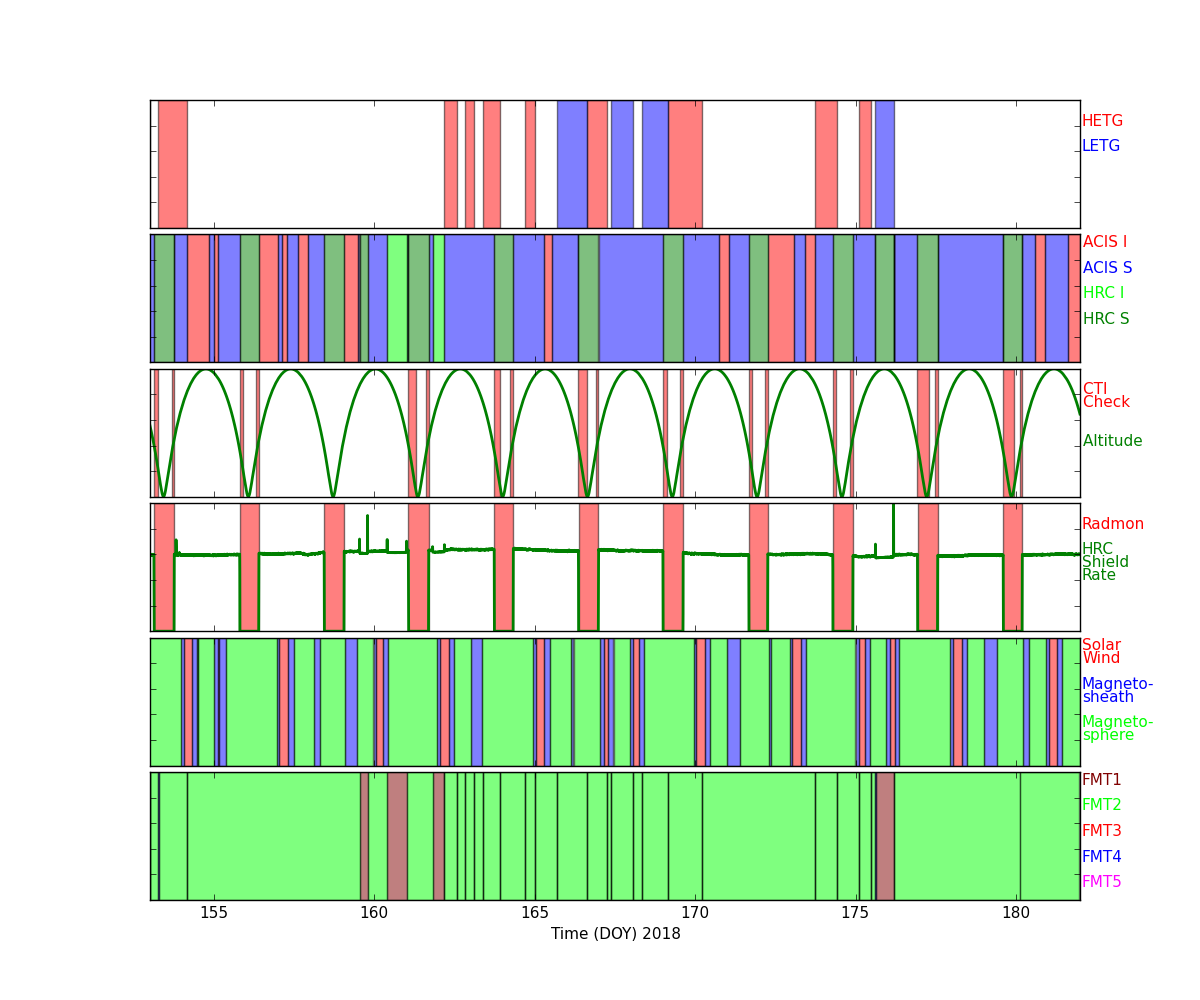Click the Magneto-sphere legend label
1200x1000 pixels.
[1117, 729]
